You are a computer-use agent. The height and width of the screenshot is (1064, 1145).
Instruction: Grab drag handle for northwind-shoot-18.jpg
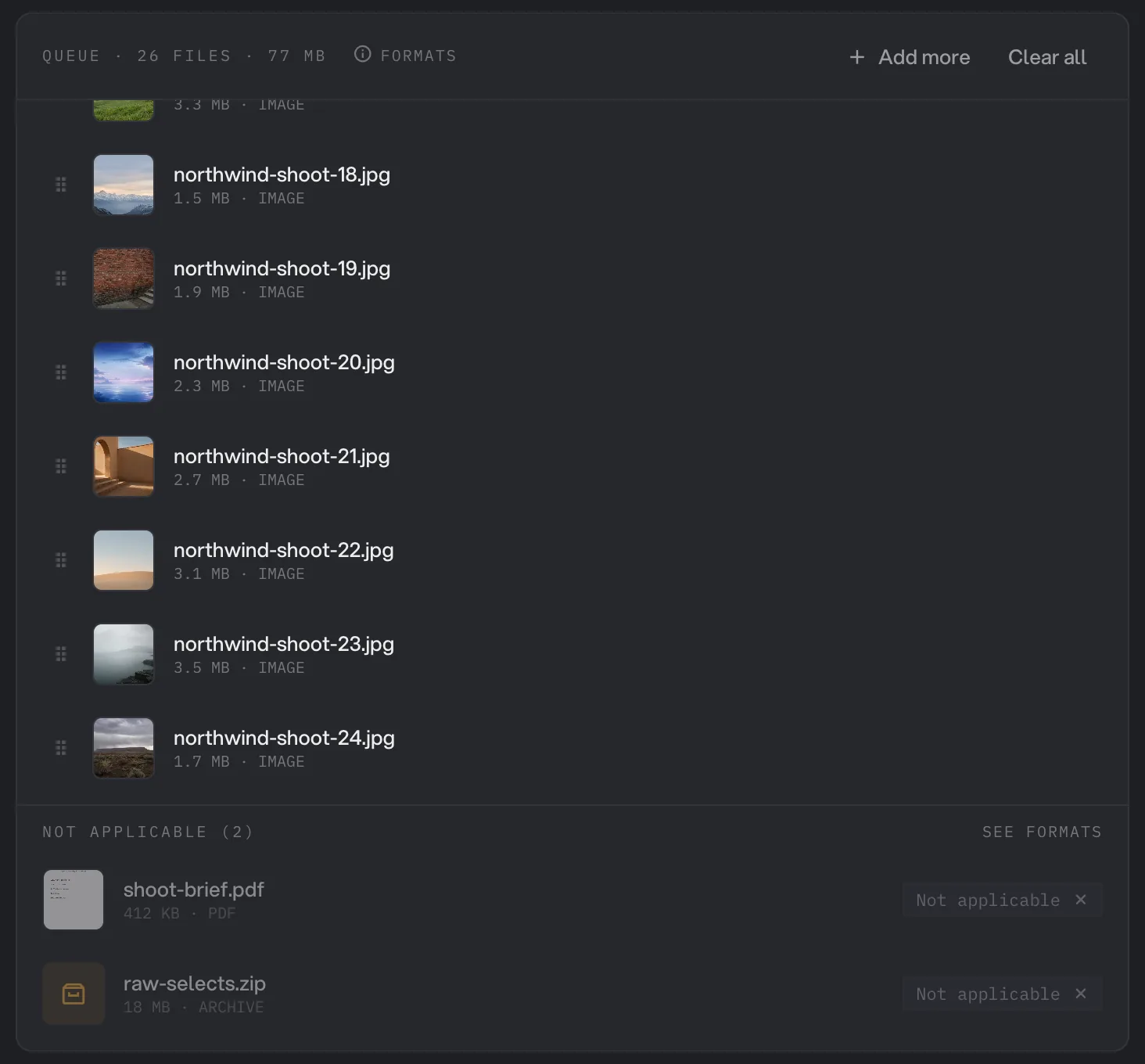point(61,185)
